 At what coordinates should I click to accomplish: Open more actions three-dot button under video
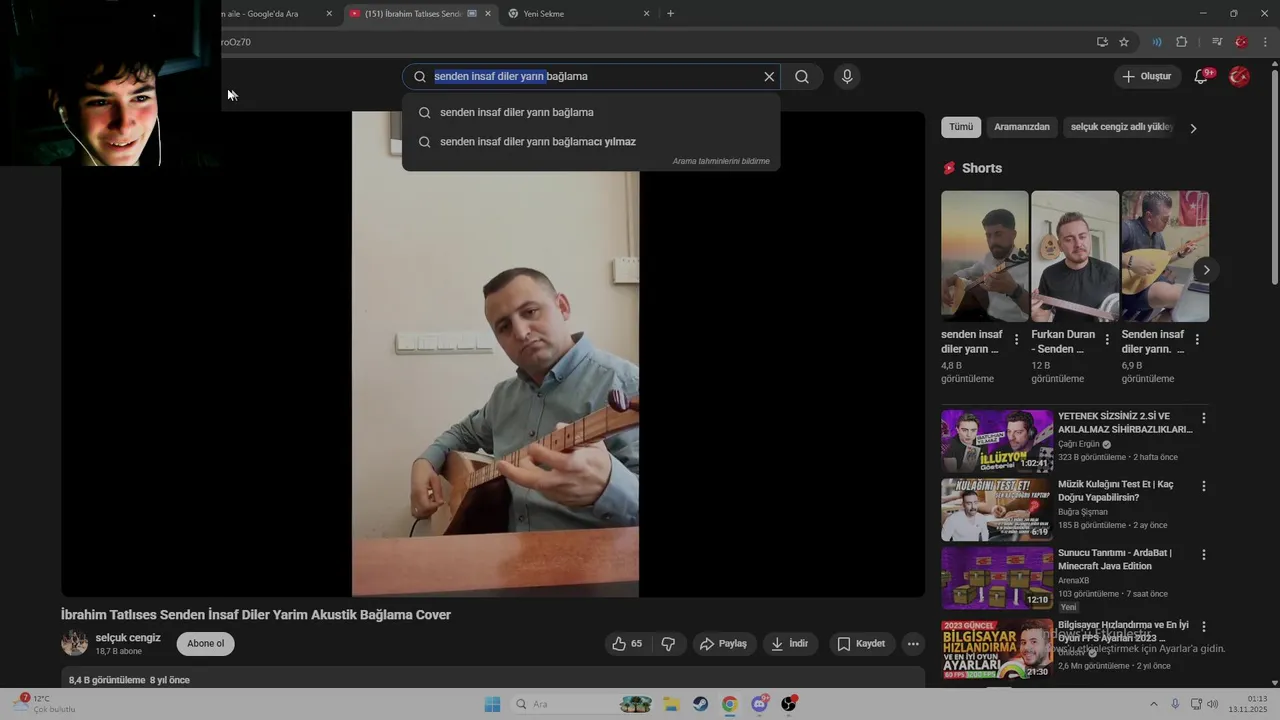click(913, 644)
